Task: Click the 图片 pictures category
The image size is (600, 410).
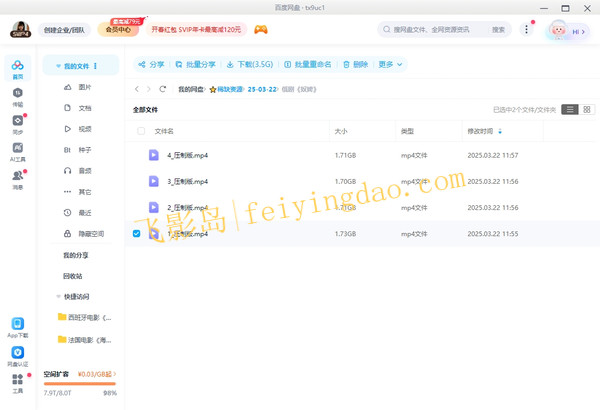Action: coord(78,87)
